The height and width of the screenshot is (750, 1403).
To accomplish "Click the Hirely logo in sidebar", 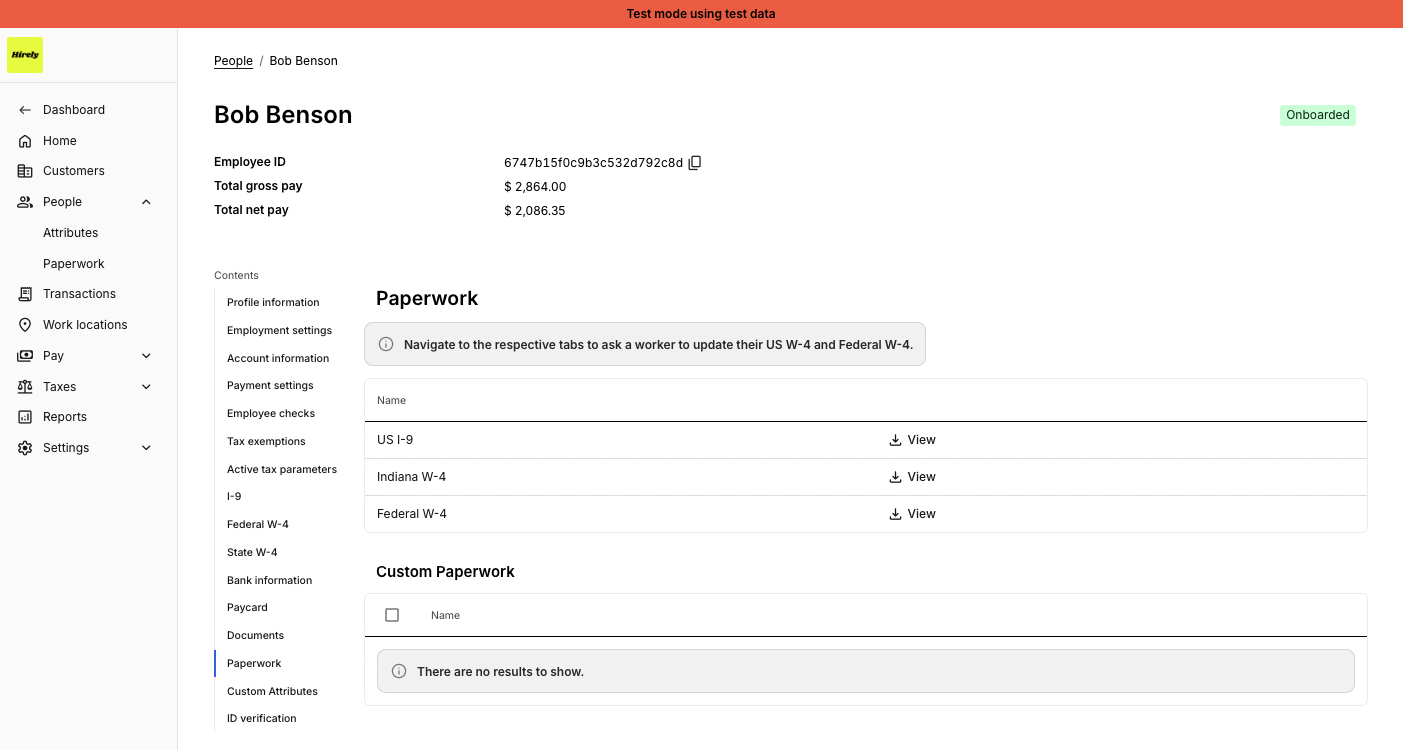I will (x=25, y=55).
